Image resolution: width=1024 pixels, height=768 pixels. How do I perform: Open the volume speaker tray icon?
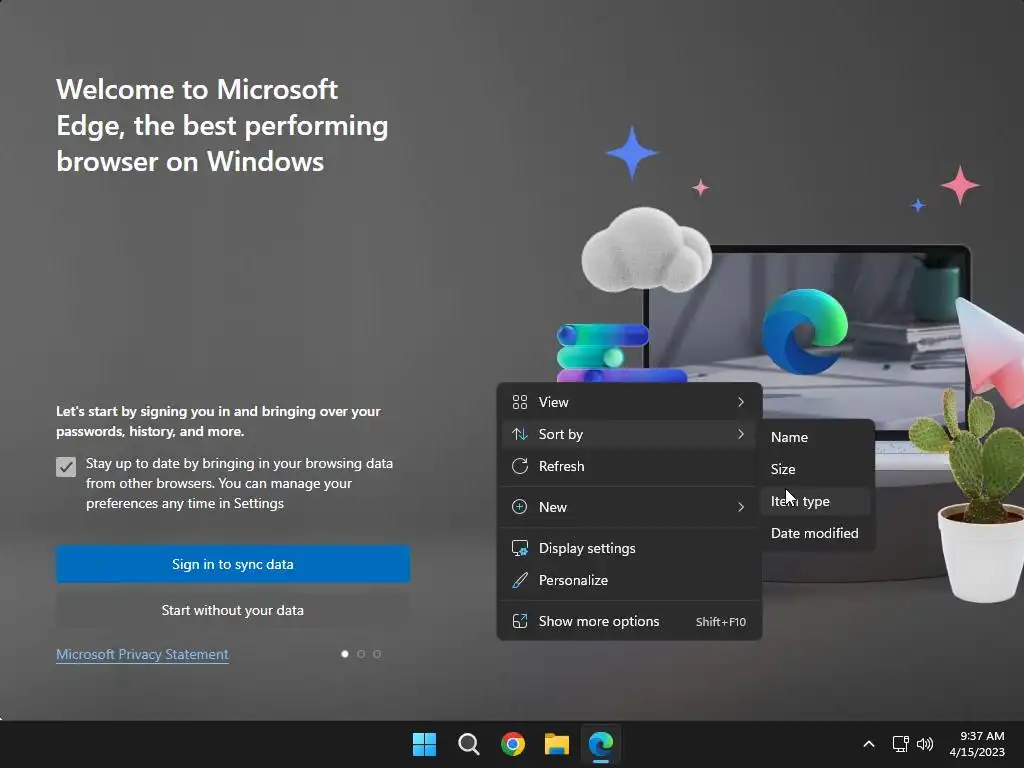[x=925, y=744]
